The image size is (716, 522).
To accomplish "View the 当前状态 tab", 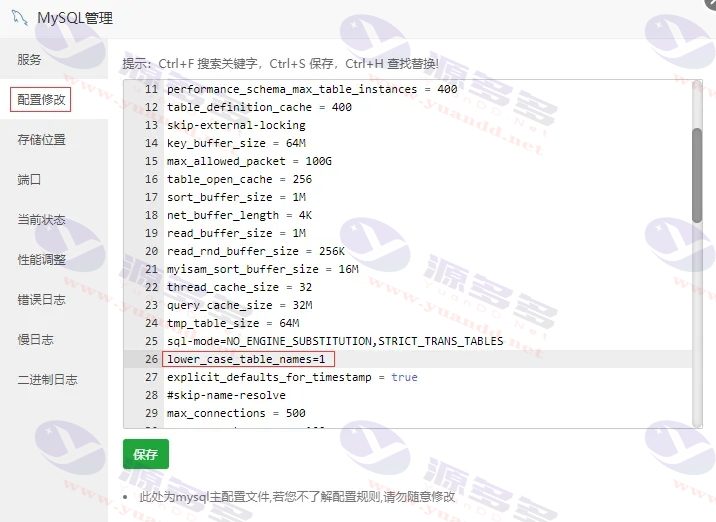I will pos(42,220).
